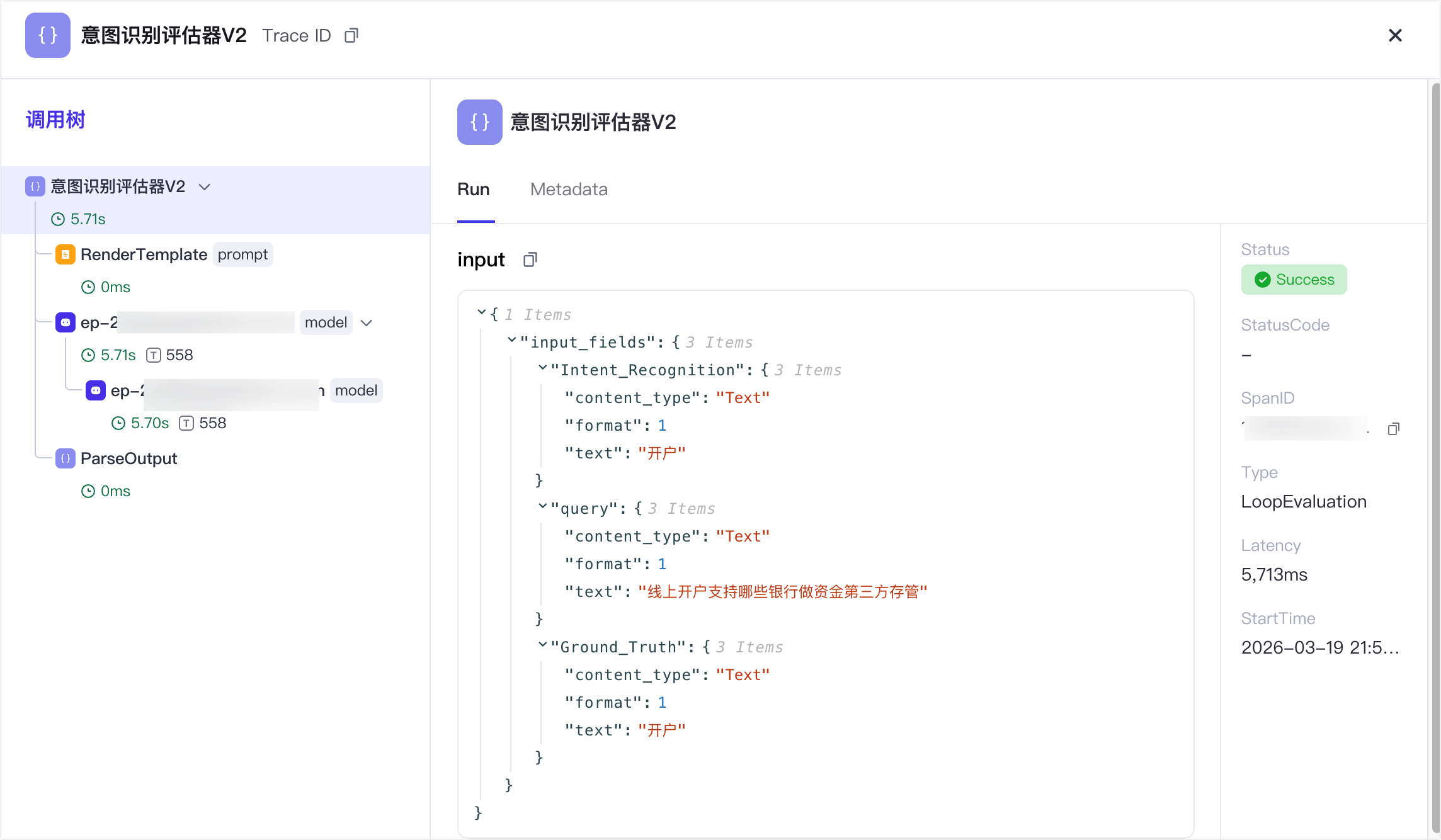Click the ParseOutput node icon
Viewport: 1441px width, 840px height.
(65, 458)
